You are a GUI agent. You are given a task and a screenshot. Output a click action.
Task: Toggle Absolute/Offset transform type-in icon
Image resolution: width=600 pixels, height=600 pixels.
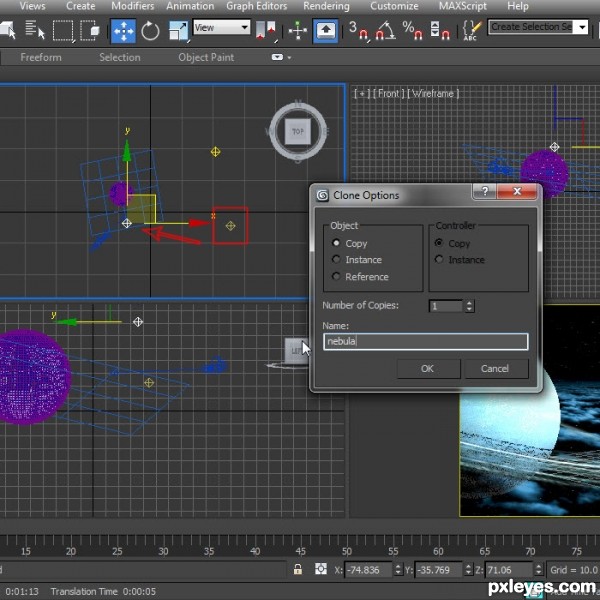pyautogui.click(x=321, y=569)
